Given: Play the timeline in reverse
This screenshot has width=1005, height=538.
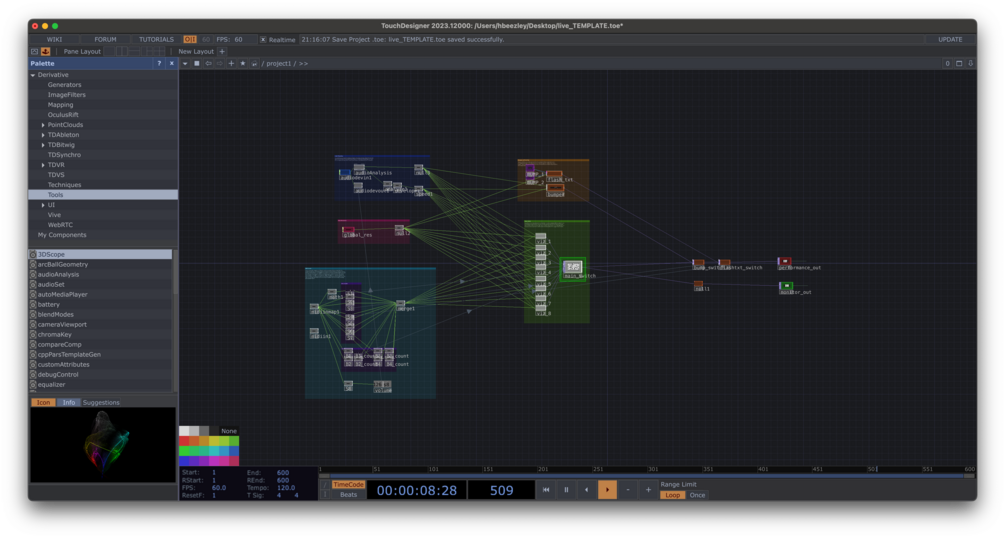Looking at the screenshot, I should [x=586, y=490].
